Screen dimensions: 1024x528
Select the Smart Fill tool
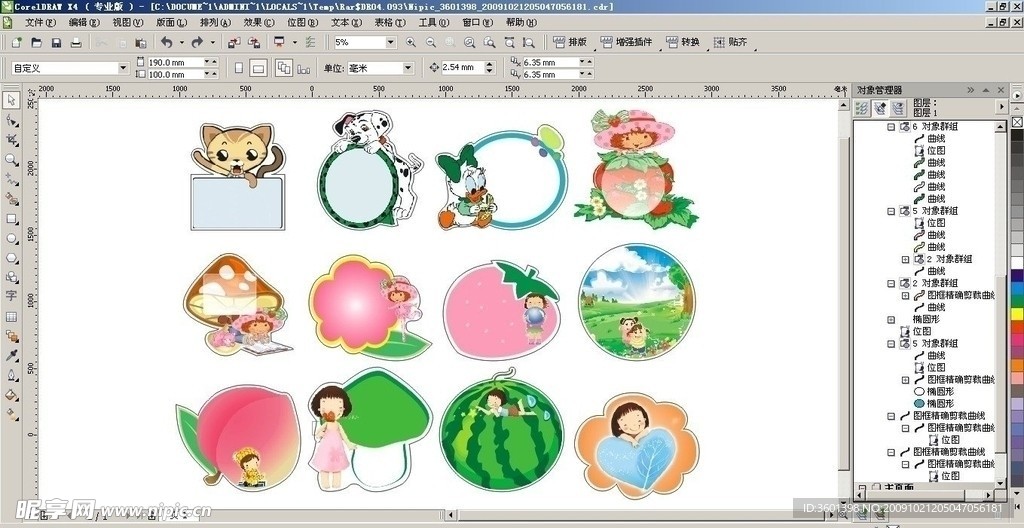(11, 199)
